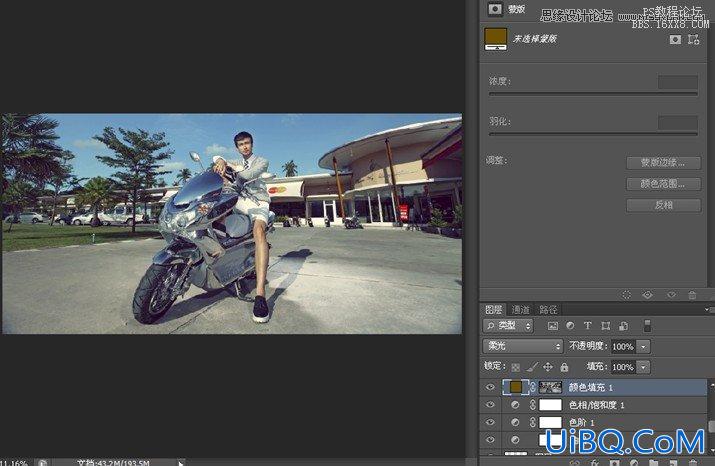Viewport: 715px width, 466px height.
Task: Click the color fill thumbnail in properties panel
Action: point(495,39)
